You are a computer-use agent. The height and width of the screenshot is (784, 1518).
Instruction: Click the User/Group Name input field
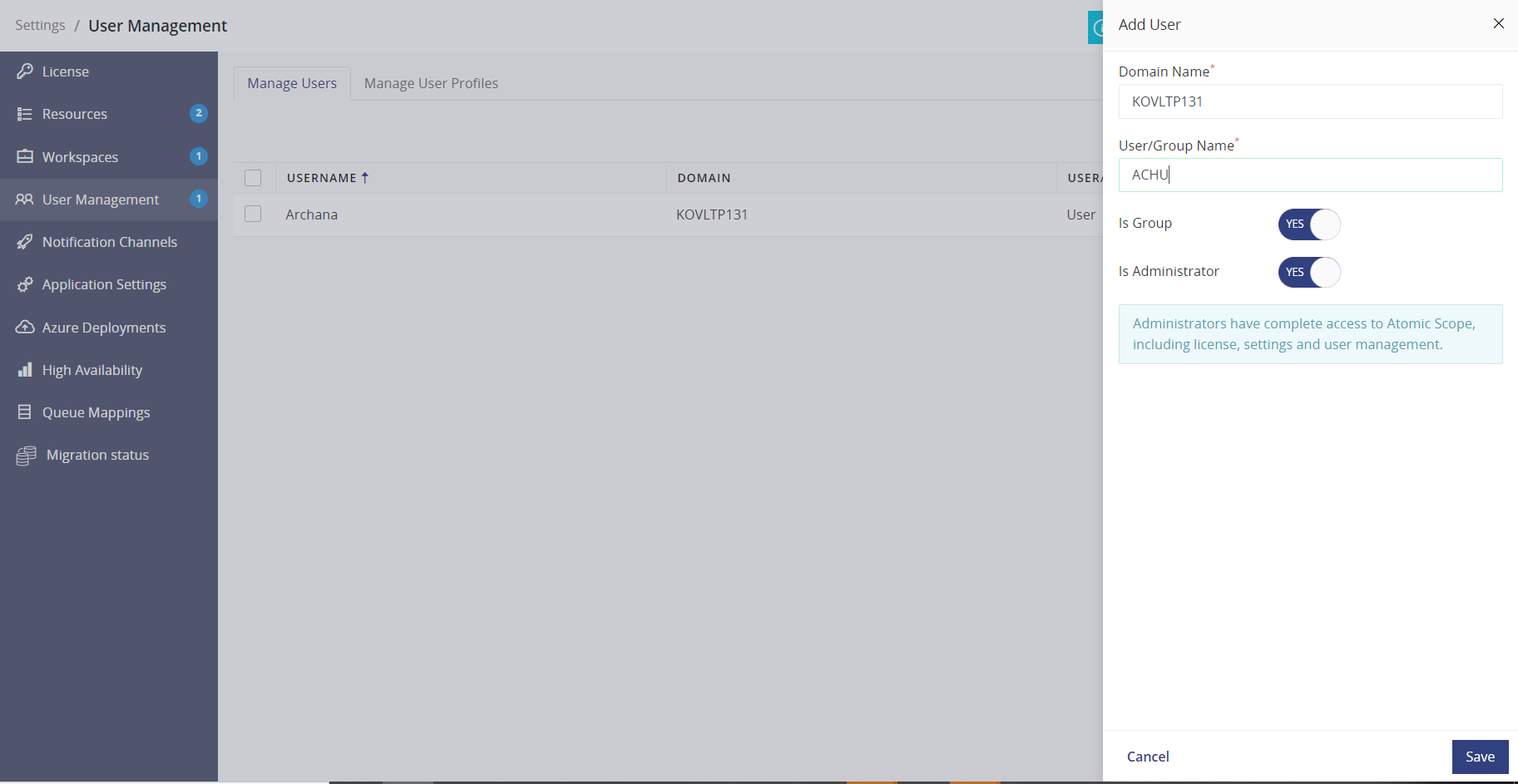(1310, 175)
